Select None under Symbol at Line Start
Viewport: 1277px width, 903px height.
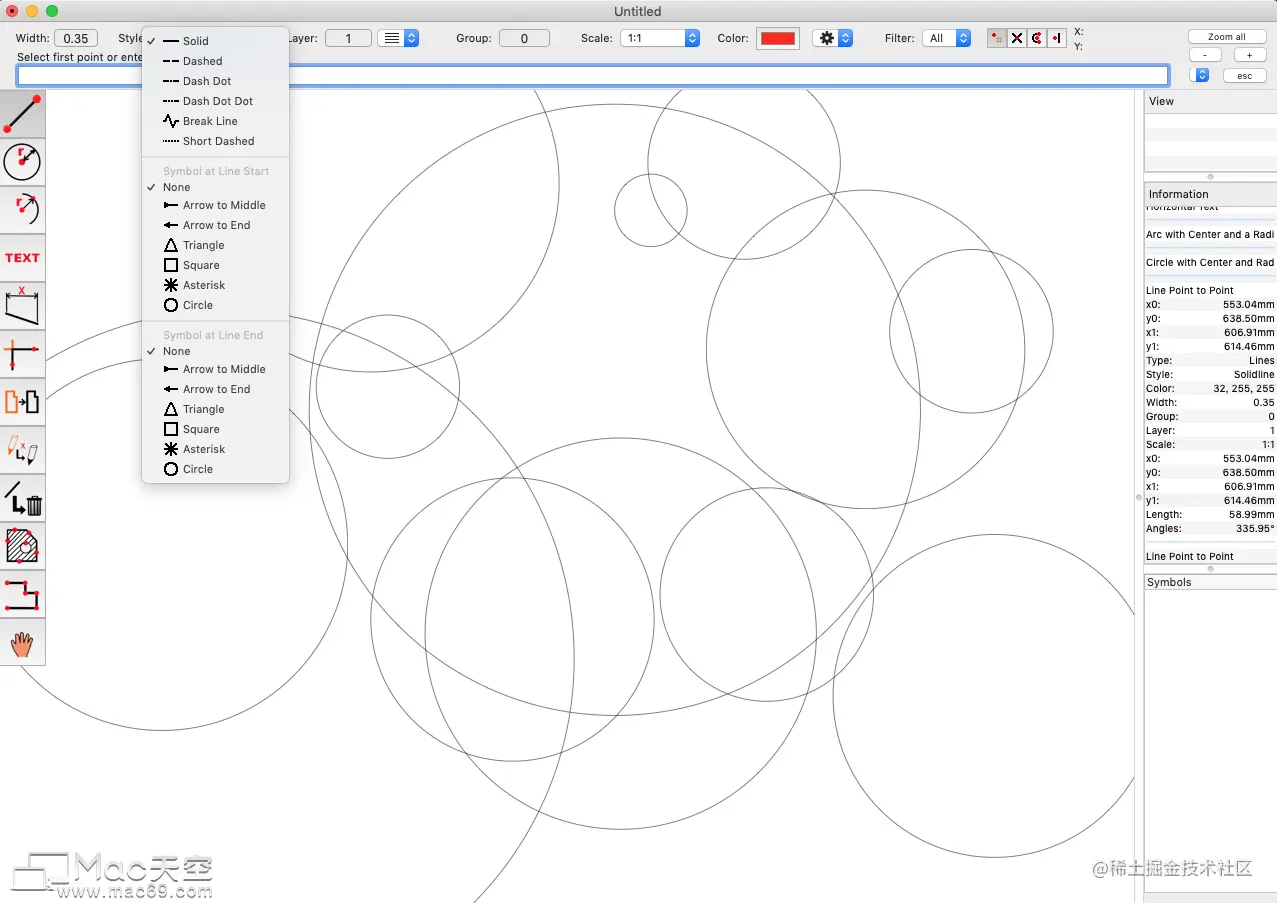point(215,187)
